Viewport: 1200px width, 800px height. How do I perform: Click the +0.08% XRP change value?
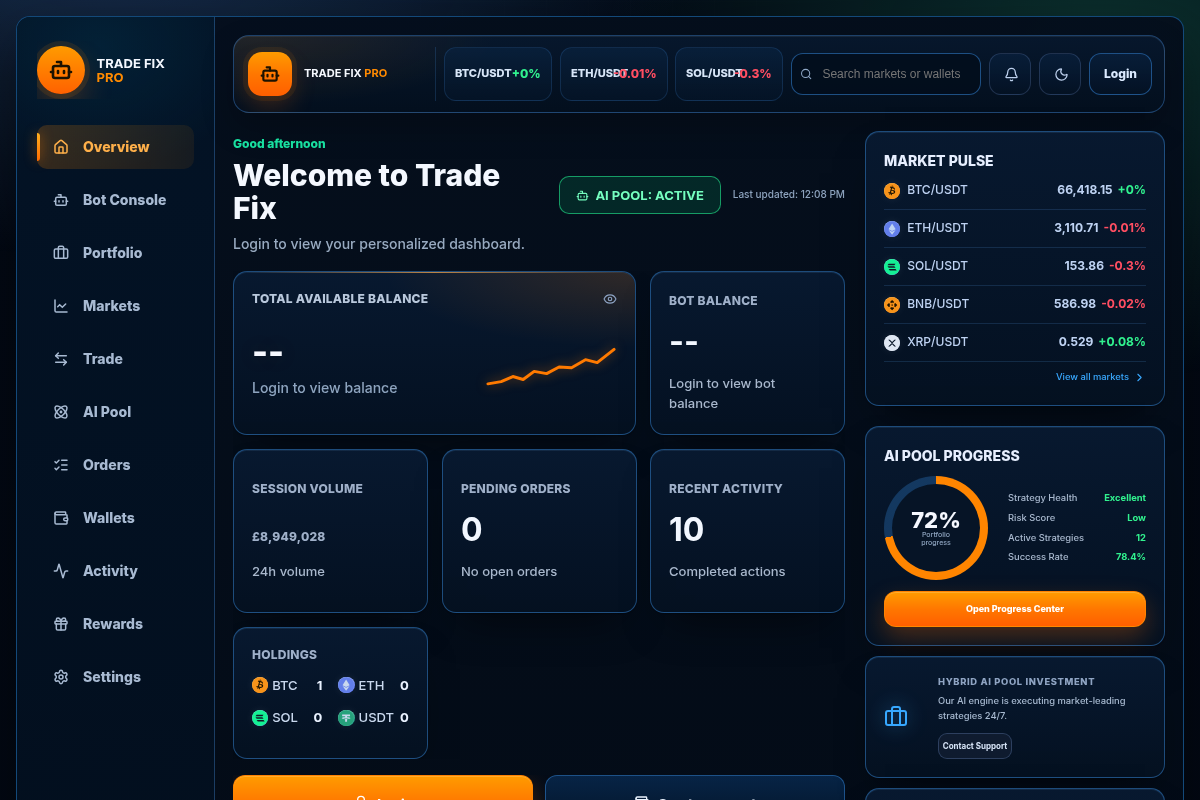point(1122,342)
